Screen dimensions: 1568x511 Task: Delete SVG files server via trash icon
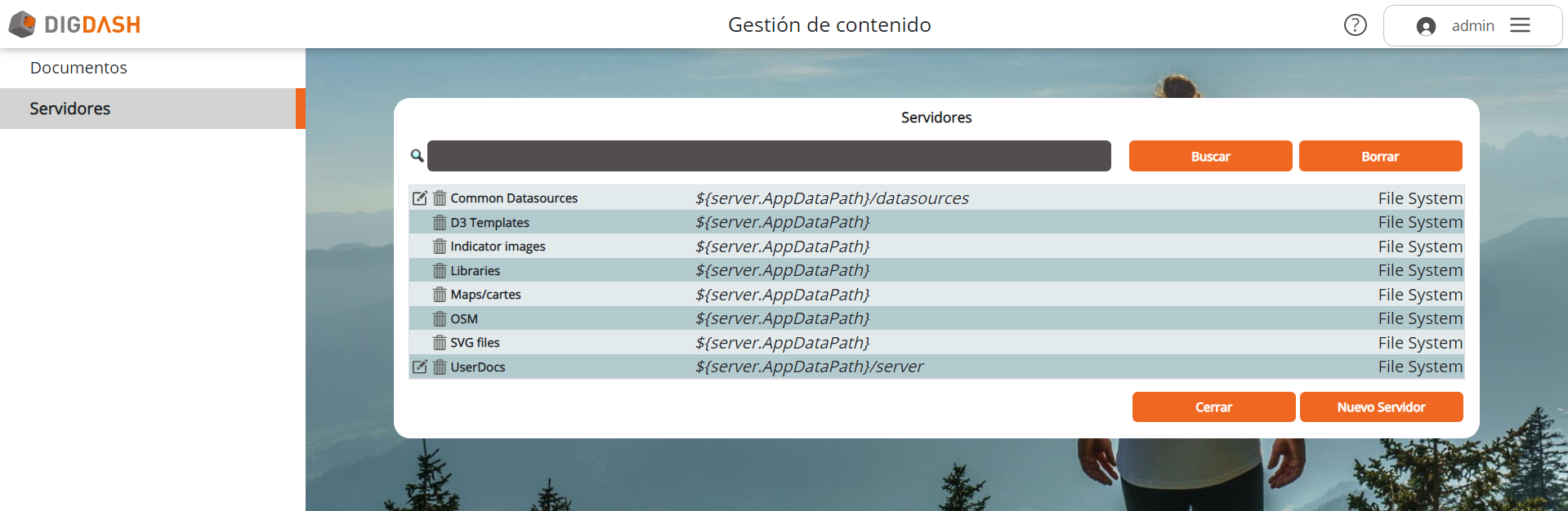[440, 343]
